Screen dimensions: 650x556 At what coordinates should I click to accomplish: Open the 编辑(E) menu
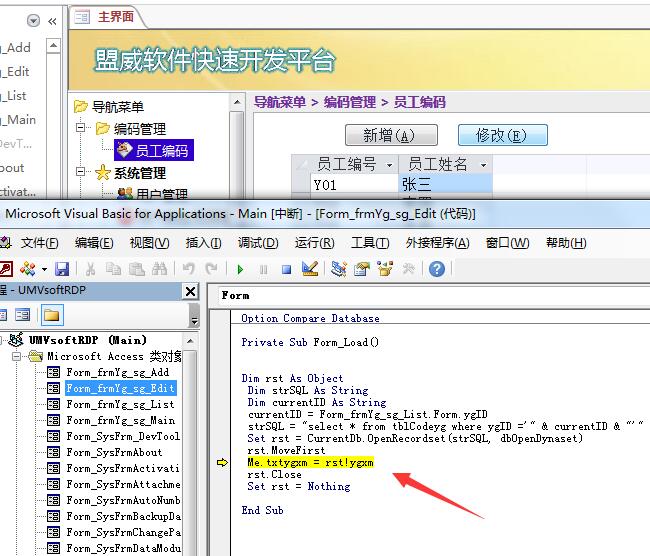tap(94, 243)
